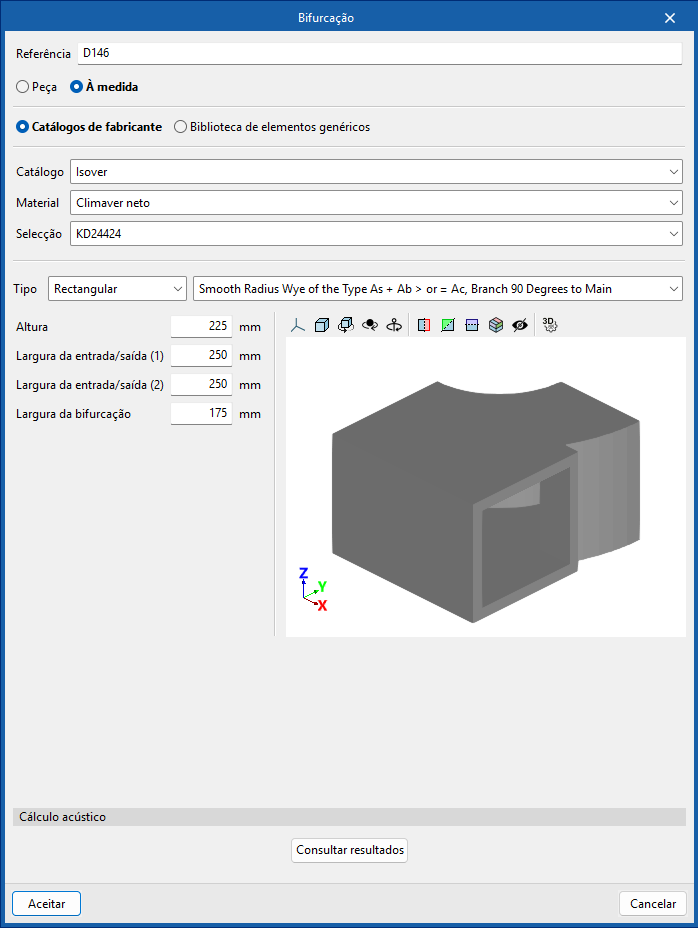
Task: Click the colored layers cube icon
Action: [x=496, y=325]
